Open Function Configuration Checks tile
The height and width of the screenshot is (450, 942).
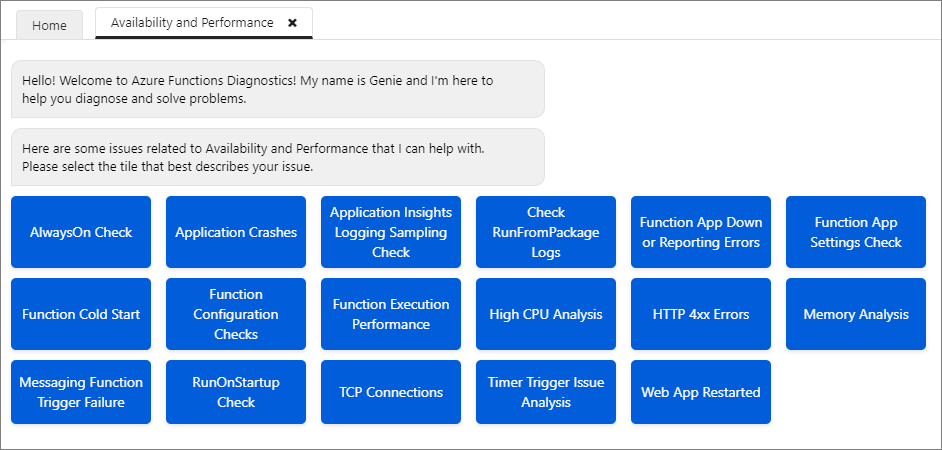(236, 314)
